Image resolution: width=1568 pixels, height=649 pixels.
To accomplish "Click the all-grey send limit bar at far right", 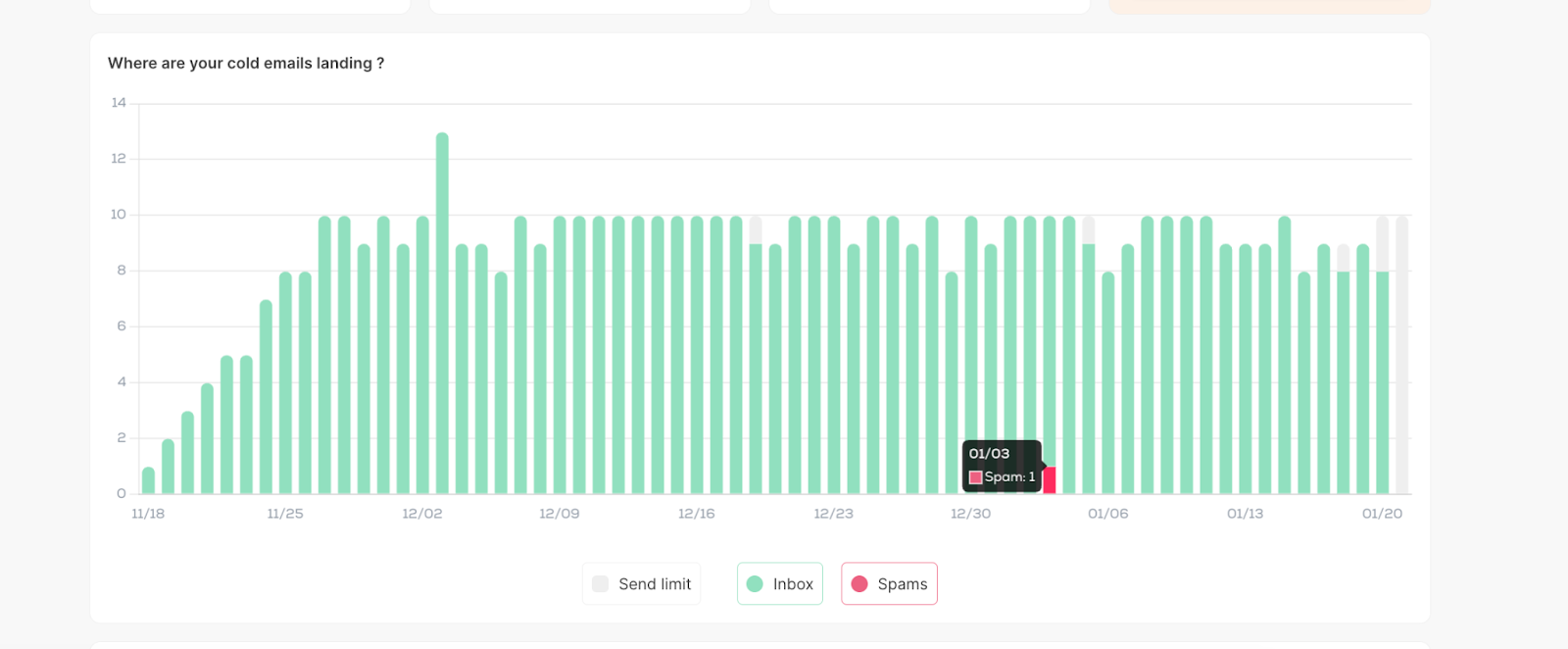I will click(x=1402, y=353).
